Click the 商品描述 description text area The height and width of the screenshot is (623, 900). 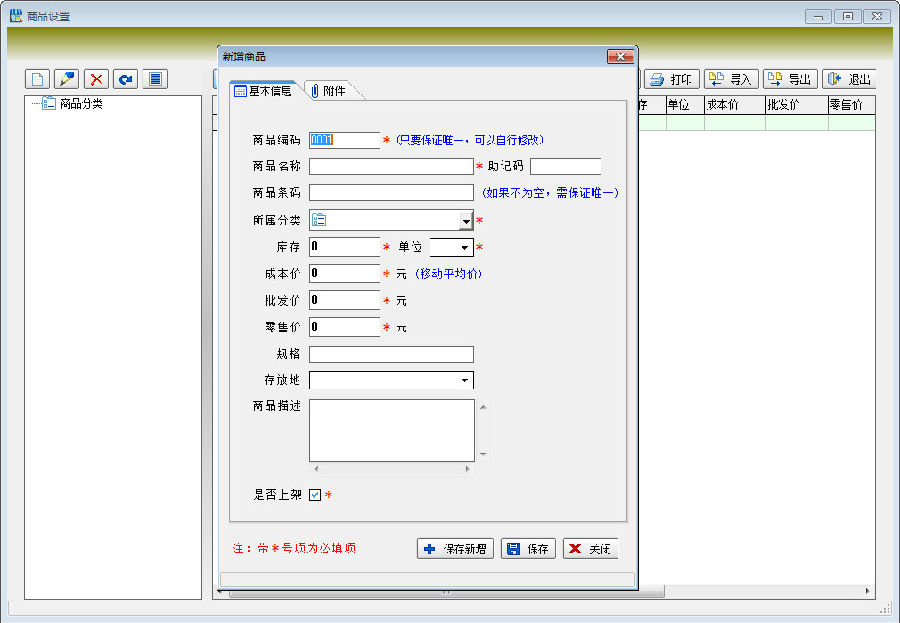tap(391, 430)
